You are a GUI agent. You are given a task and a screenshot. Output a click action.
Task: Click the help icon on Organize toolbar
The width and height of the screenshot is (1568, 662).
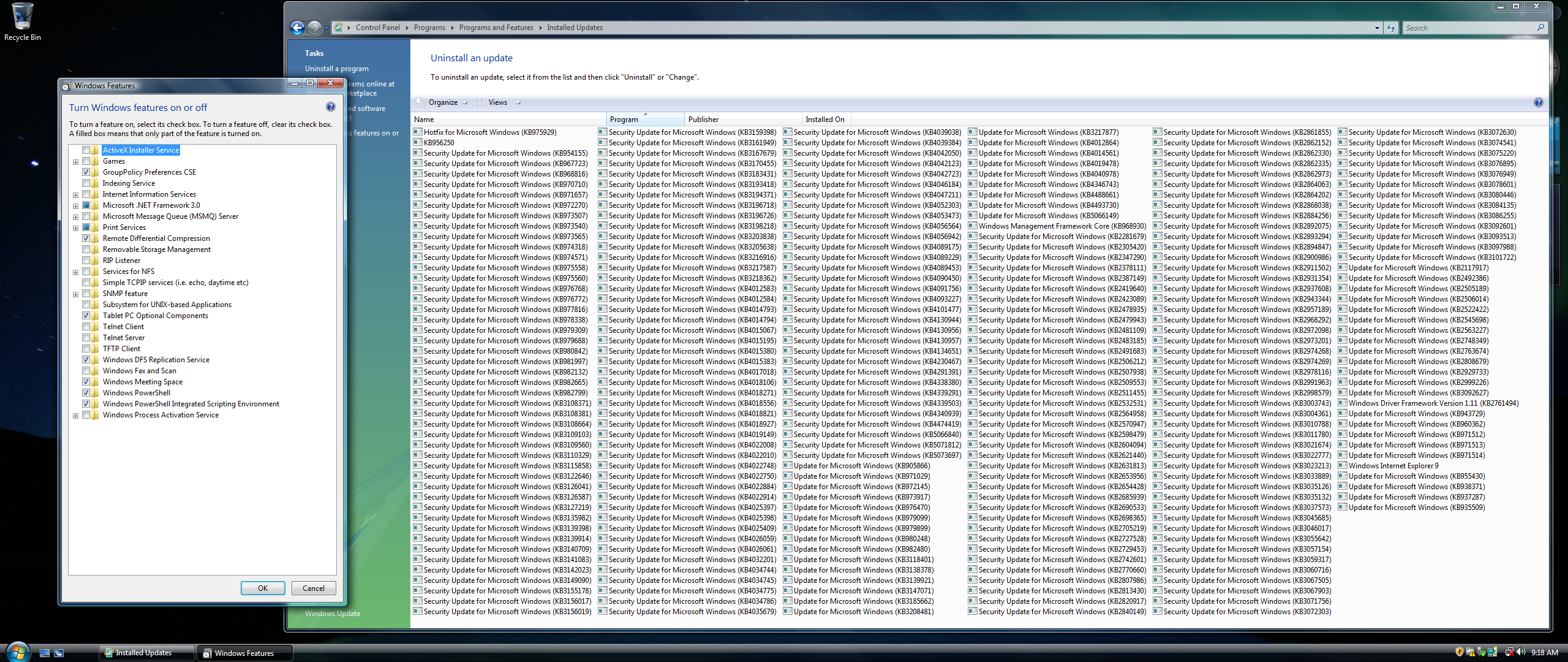(1538, 102)
